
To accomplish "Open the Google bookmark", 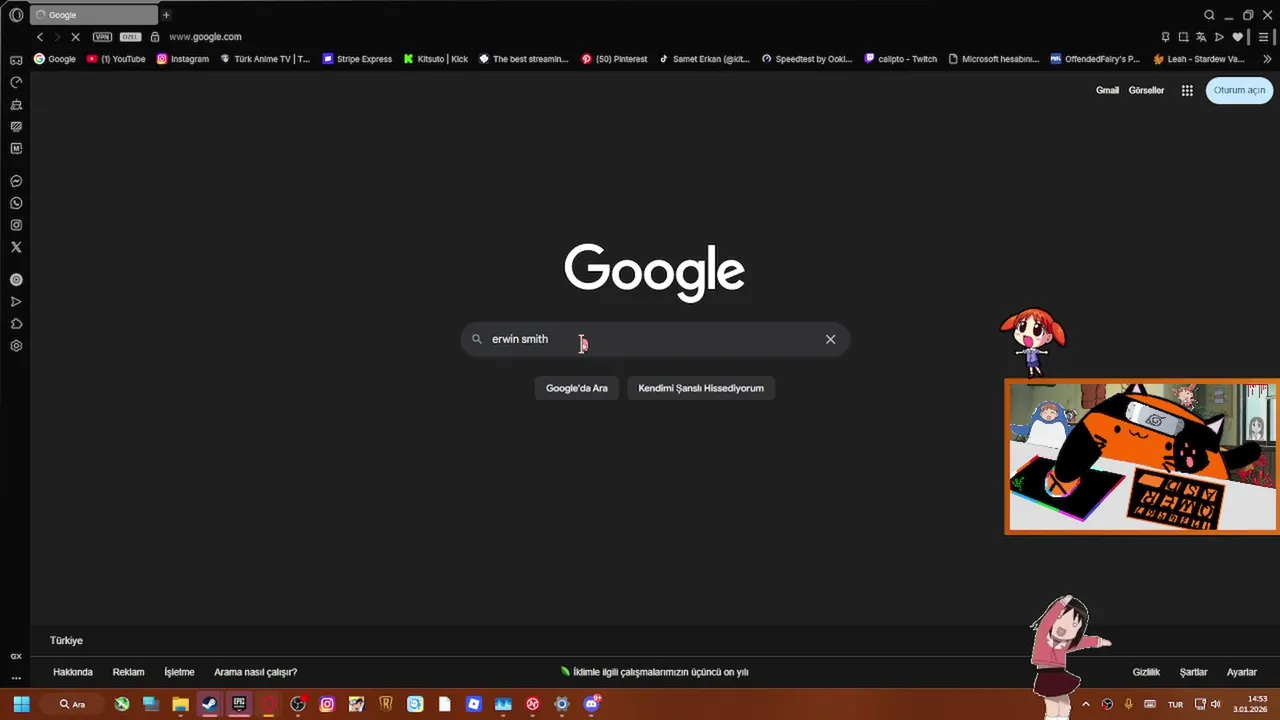I will (x=55, y=59).
